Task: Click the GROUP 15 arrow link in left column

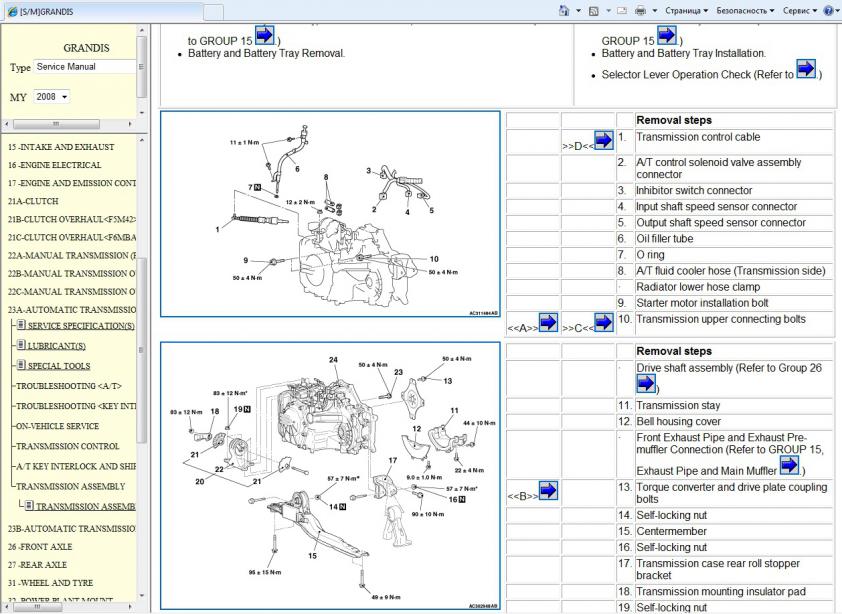Action: click(264, 35)
